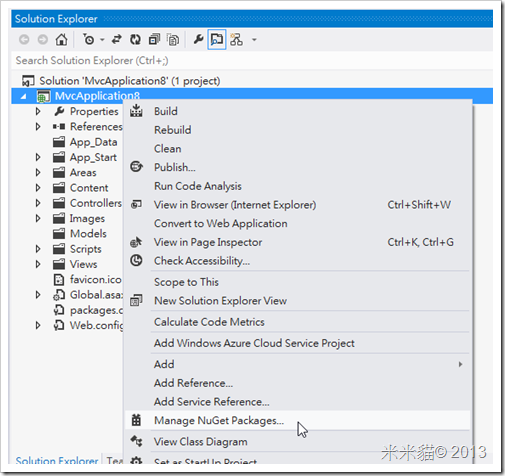Click the References node icon
Viewport: 505px width, 476px height.
tap(59, 127)
